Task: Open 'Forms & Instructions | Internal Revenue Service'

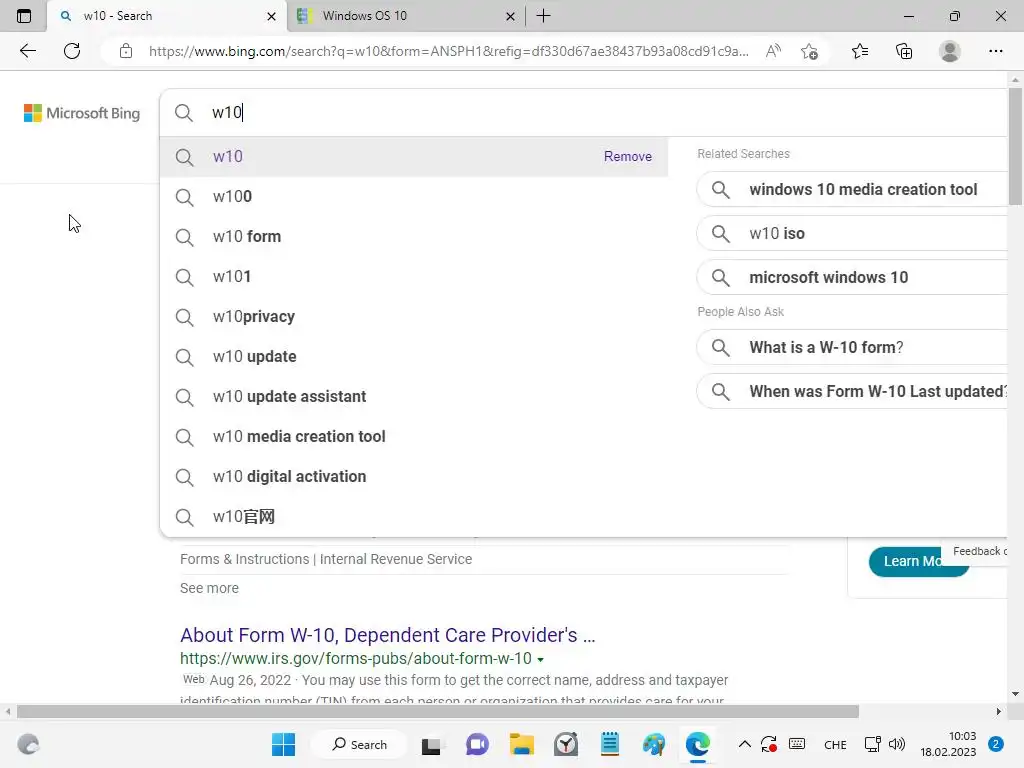Action: click(326, 559)
